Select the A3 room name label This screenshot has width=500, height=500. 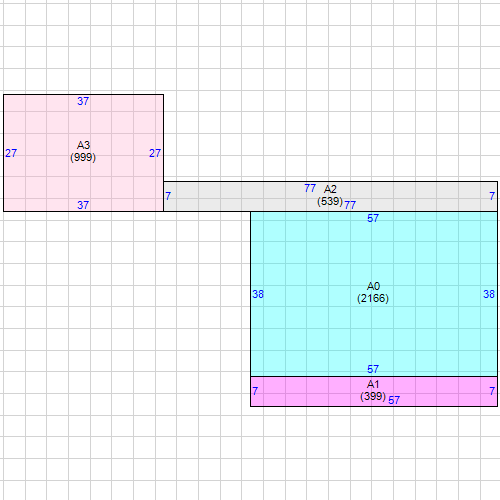tap(83, 145)
